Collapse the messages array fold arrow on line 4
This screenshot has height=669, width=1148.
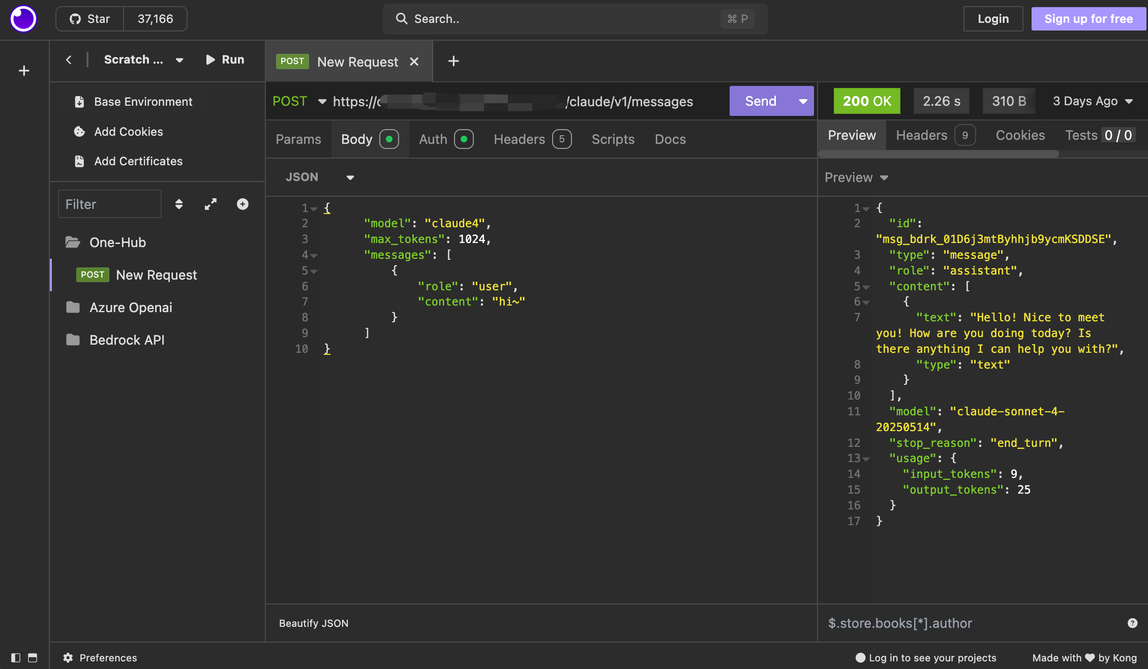(x=314, y=255)
